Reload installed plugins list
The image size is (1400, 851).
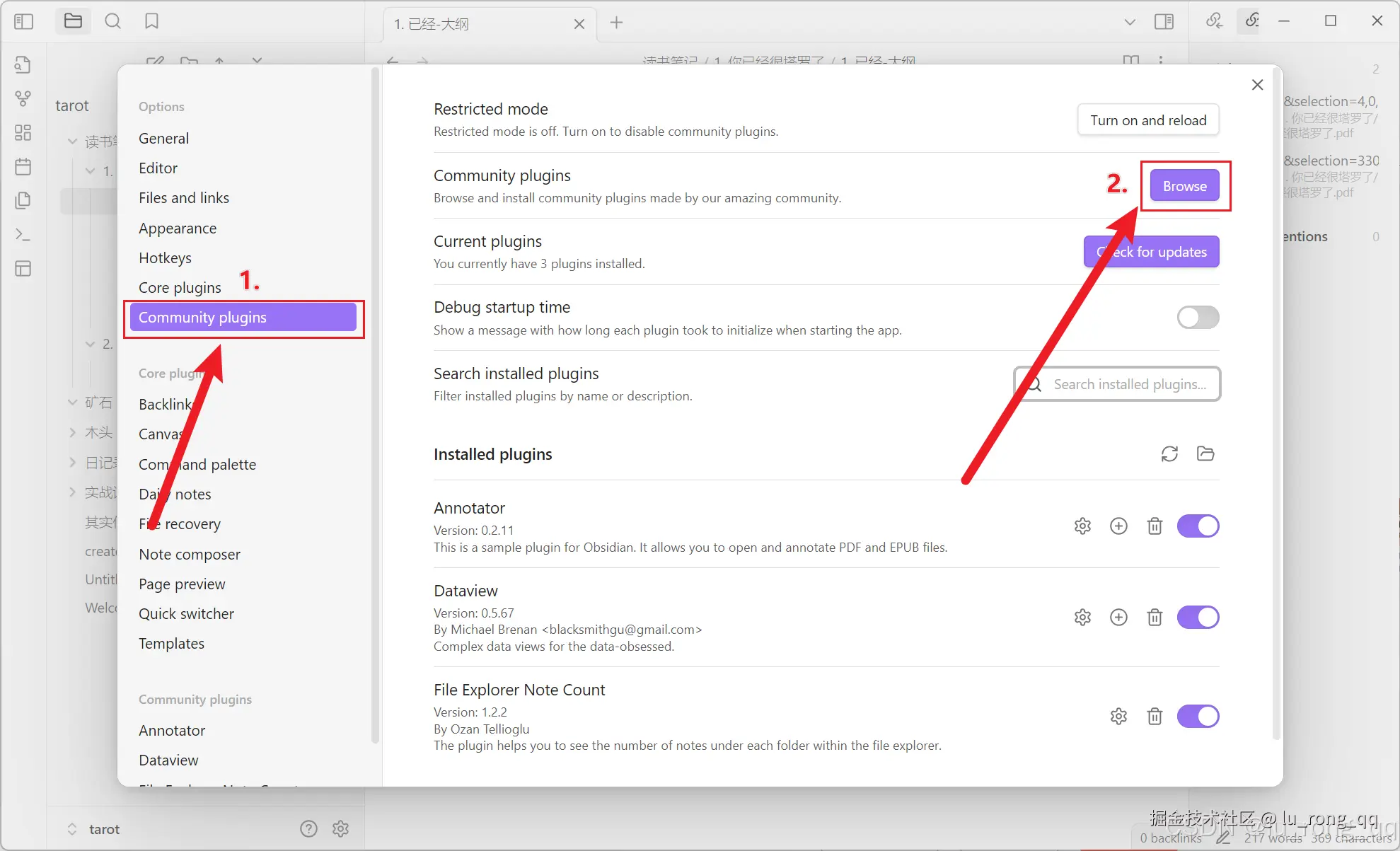pos(1169,454)
